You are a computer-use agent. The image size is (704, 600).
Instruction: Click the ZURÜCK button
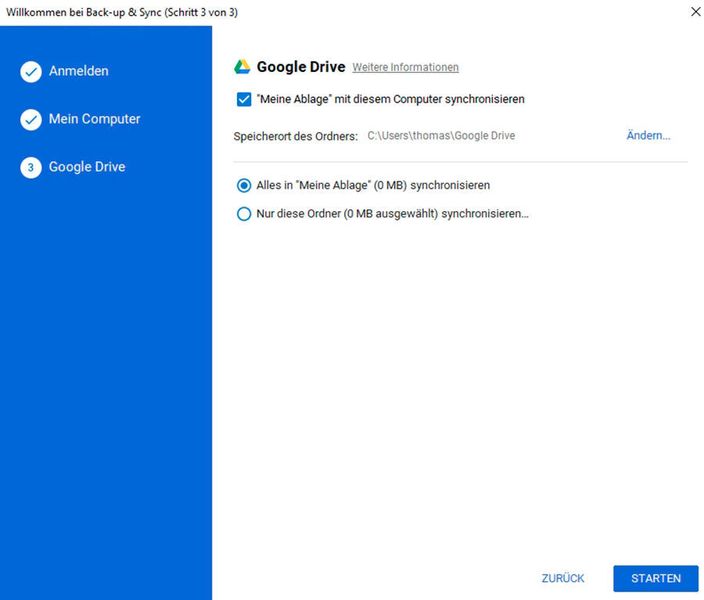(x=563, y=578)
